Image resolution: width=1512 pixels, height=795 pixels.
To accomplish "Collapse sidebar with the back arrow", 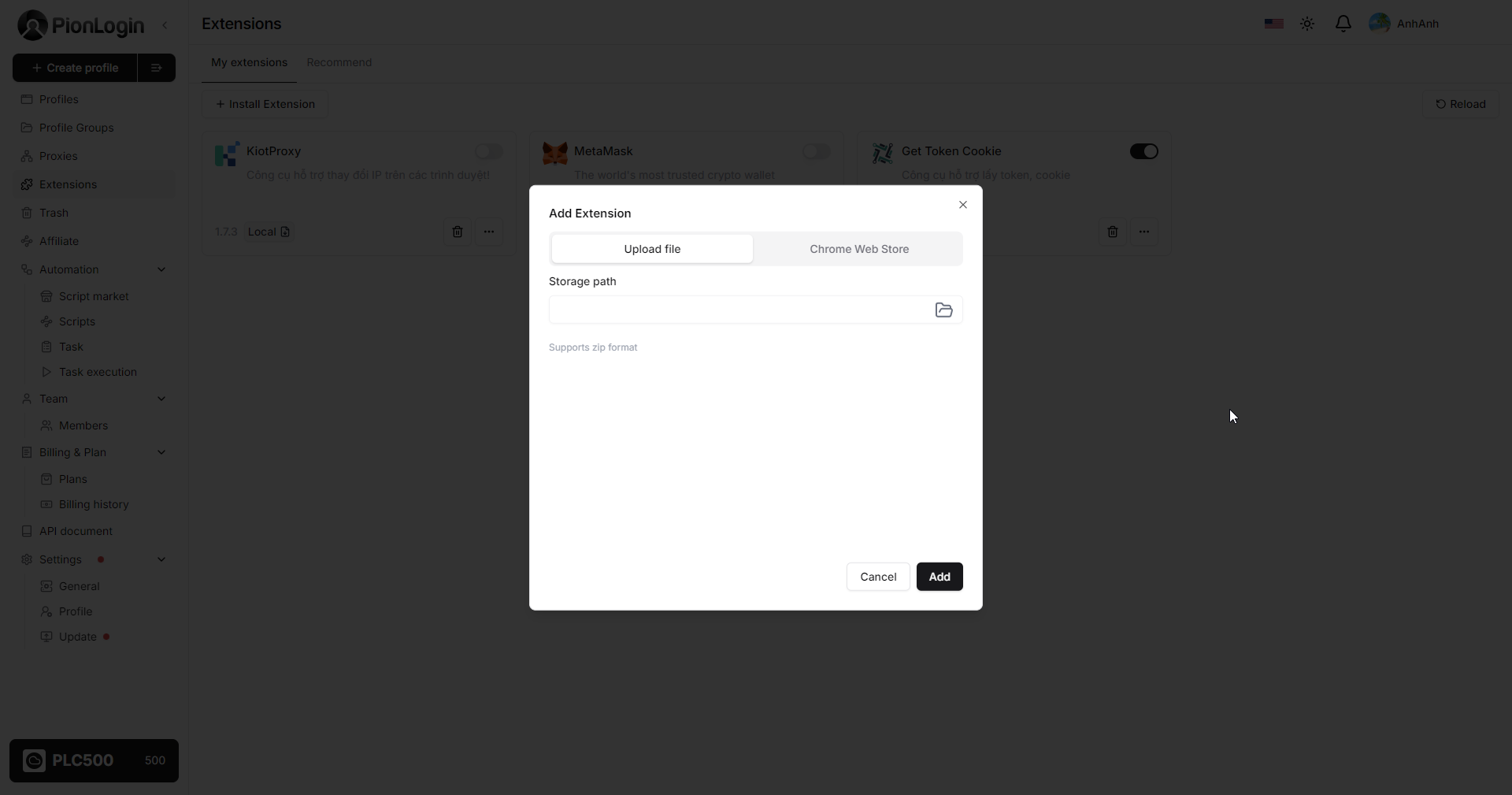I will [x=165, y=24].
